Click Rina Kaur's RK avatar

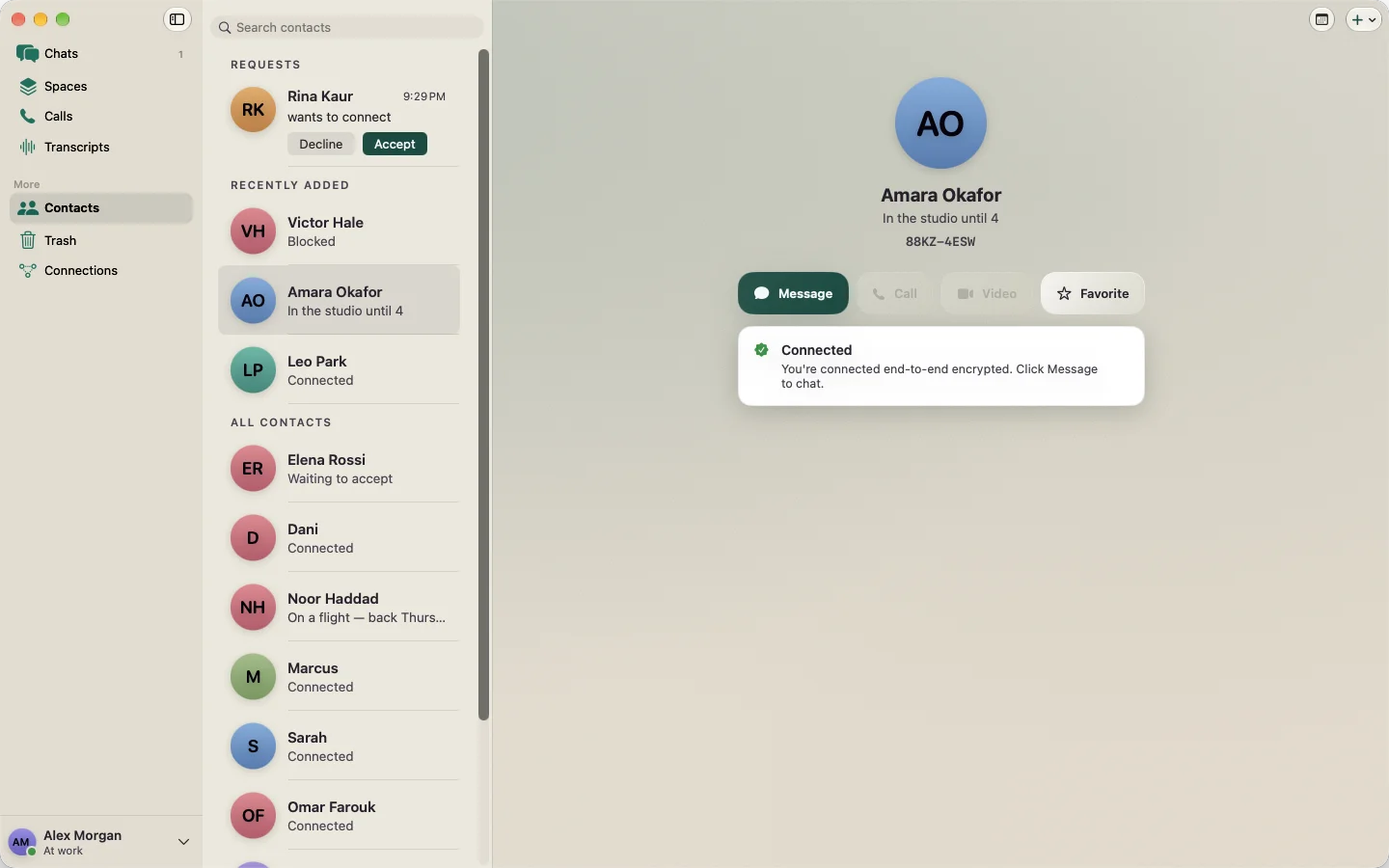tap(253, 110)
